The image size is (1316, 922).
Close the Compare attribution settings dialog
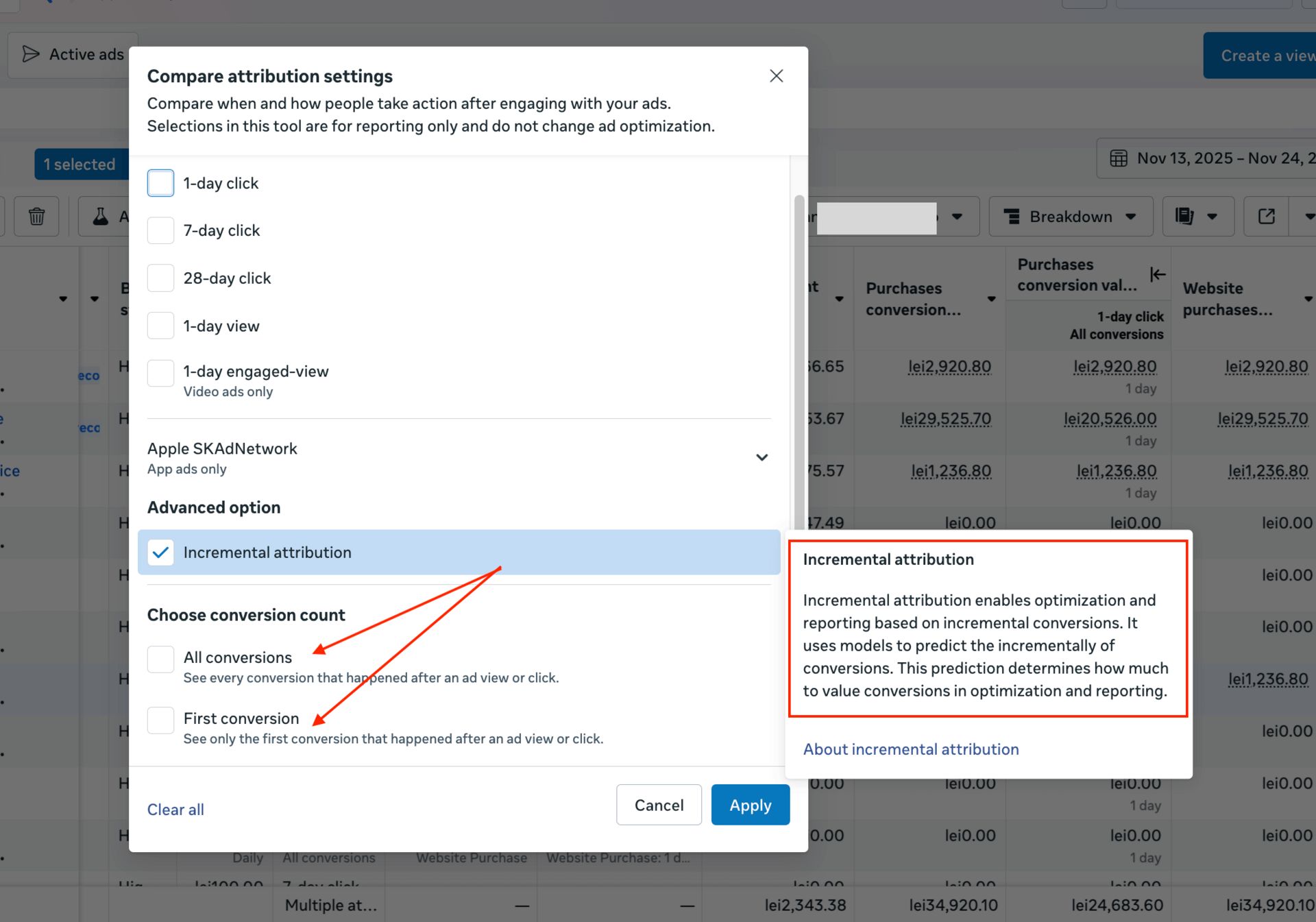(x=776, y=76)
